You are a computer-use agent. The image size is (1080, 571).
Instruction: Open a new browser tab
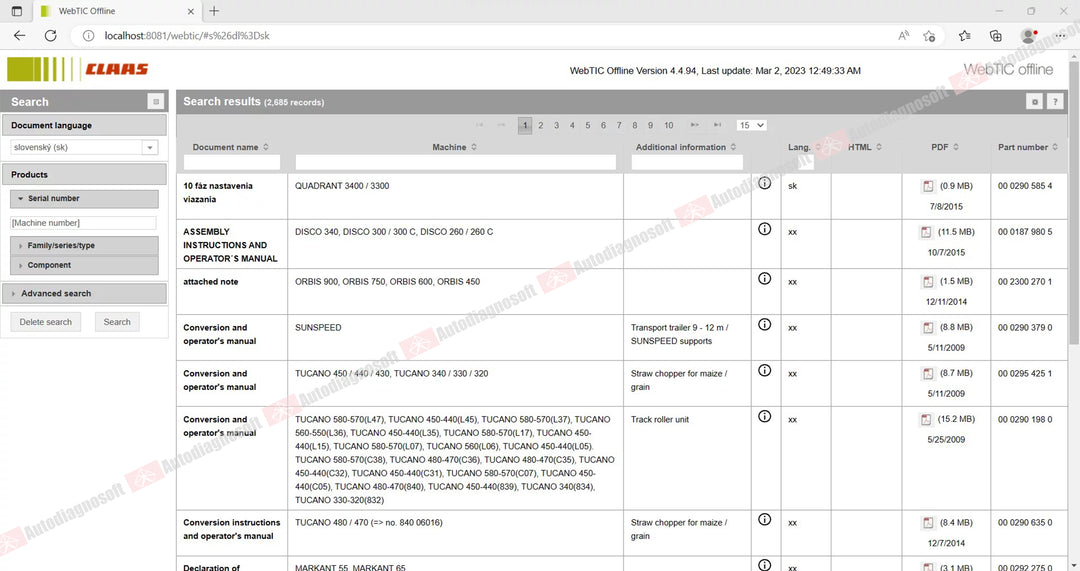click(x=214, y=11)
